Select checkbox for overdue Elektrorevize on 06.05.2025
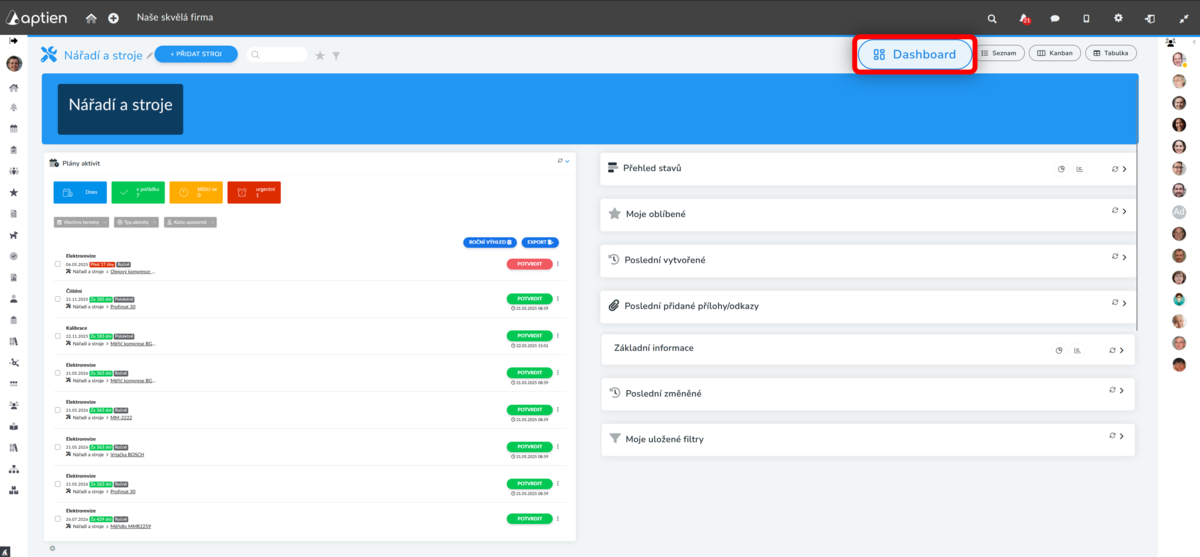Screen dimensions: 1200x557 pyautogui.click(x=58, y=263)
